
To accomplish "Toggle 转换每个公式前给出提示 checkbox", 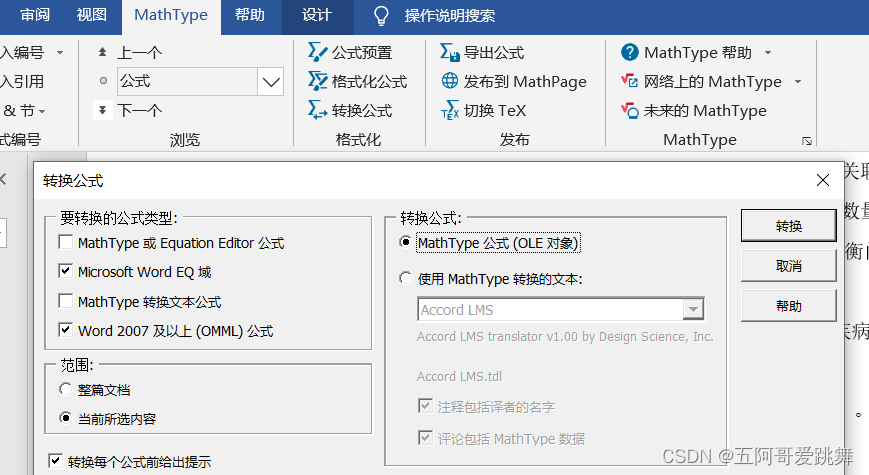I will [x=55, y=461].
